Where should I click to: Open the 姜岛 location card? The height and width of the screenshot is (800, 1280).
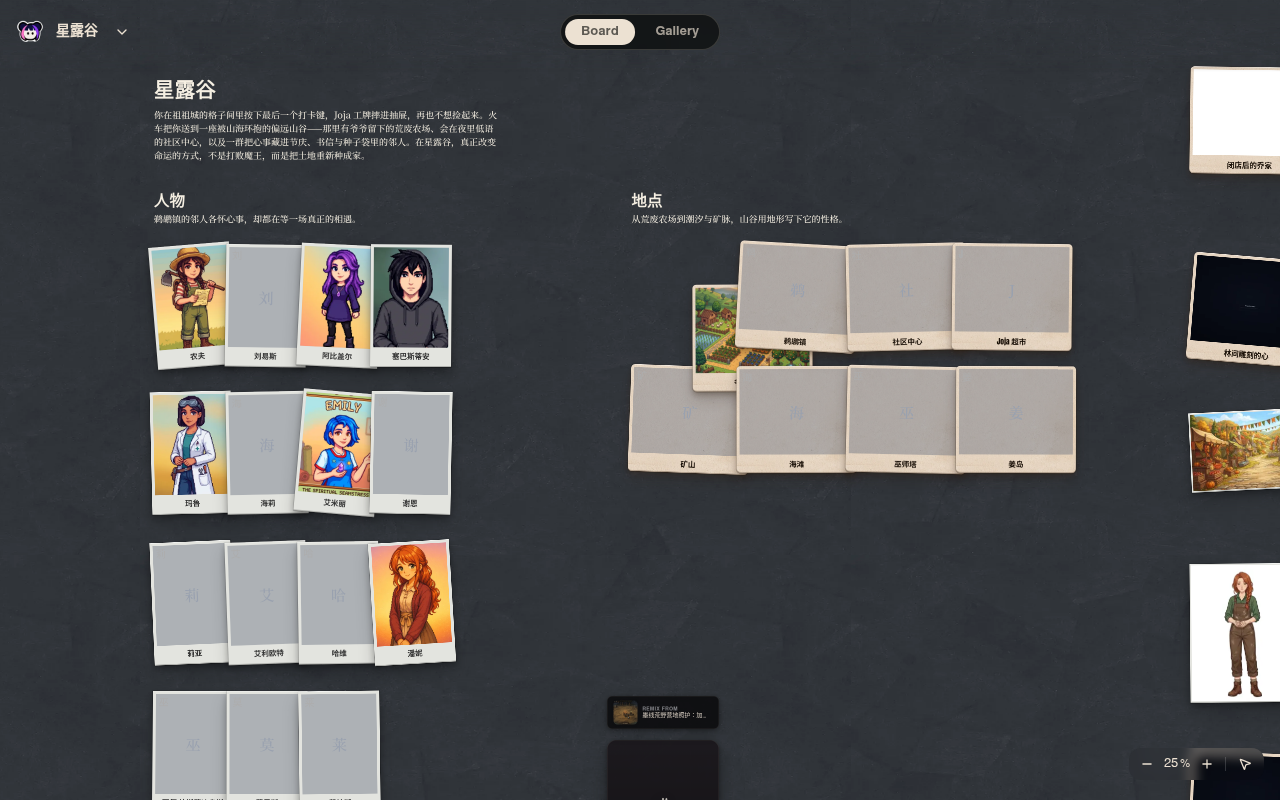coord(1016,419)
